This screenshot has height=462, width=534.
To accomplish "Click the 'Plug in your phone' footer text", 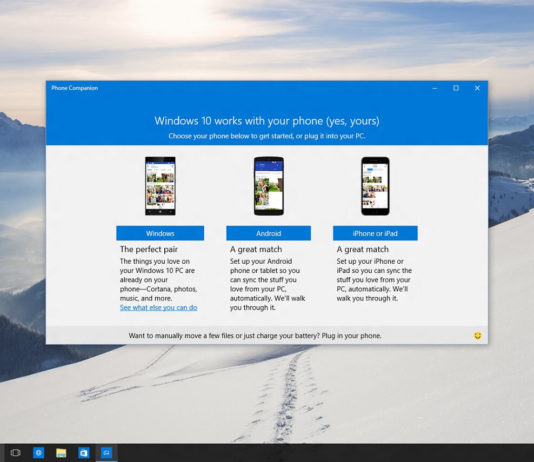I will point(351,336).
